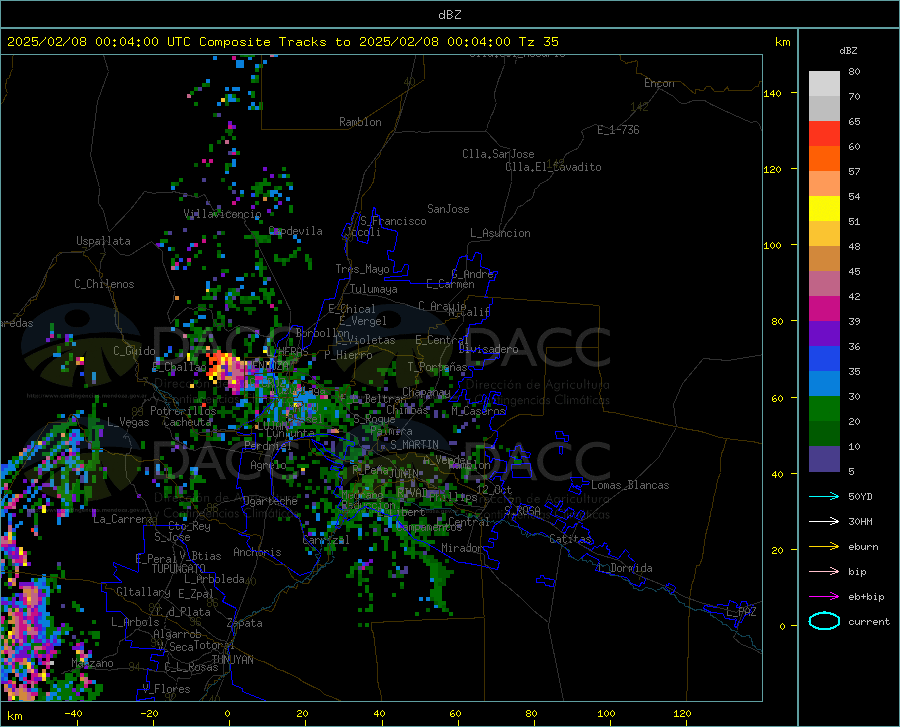Click the 100 tick on right km axis
The image size is (900, 727).
coord(772,245)
